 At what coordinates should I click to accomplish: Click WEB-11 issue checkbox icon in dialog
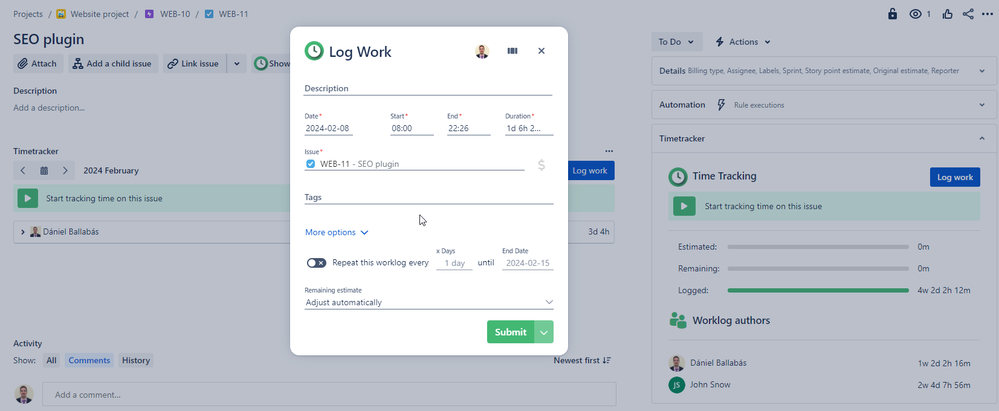coord(311,164)
